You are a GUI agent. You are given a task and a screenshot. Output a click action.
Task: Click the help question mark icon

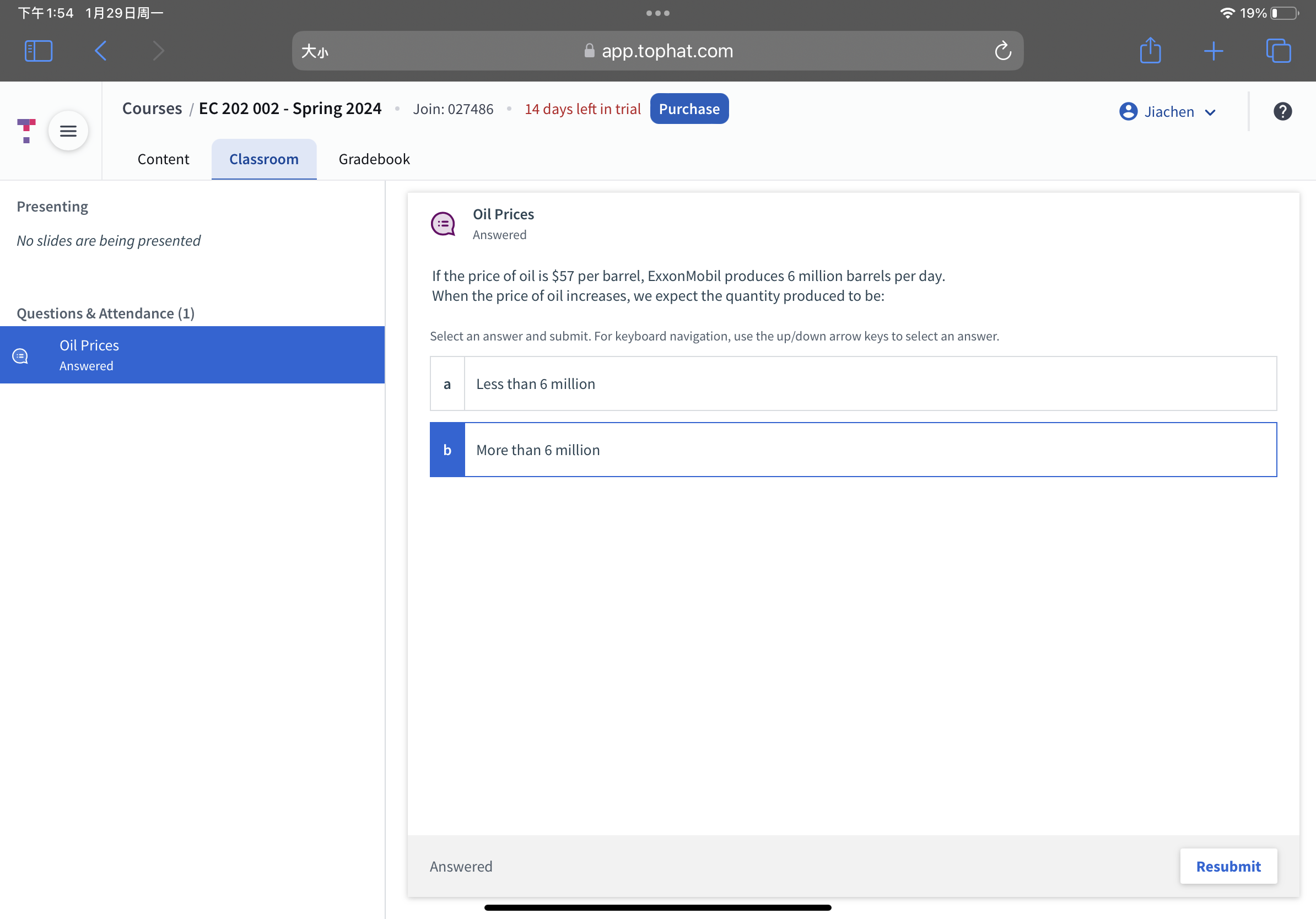click(x=1282, y=111)
